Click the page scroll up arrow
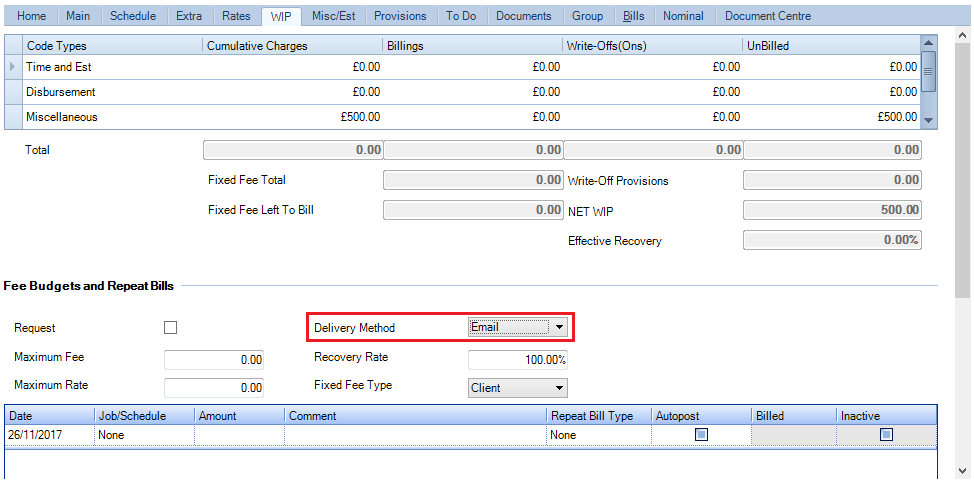Viewport: 974px width, 486px height. (x=964, y=34)
